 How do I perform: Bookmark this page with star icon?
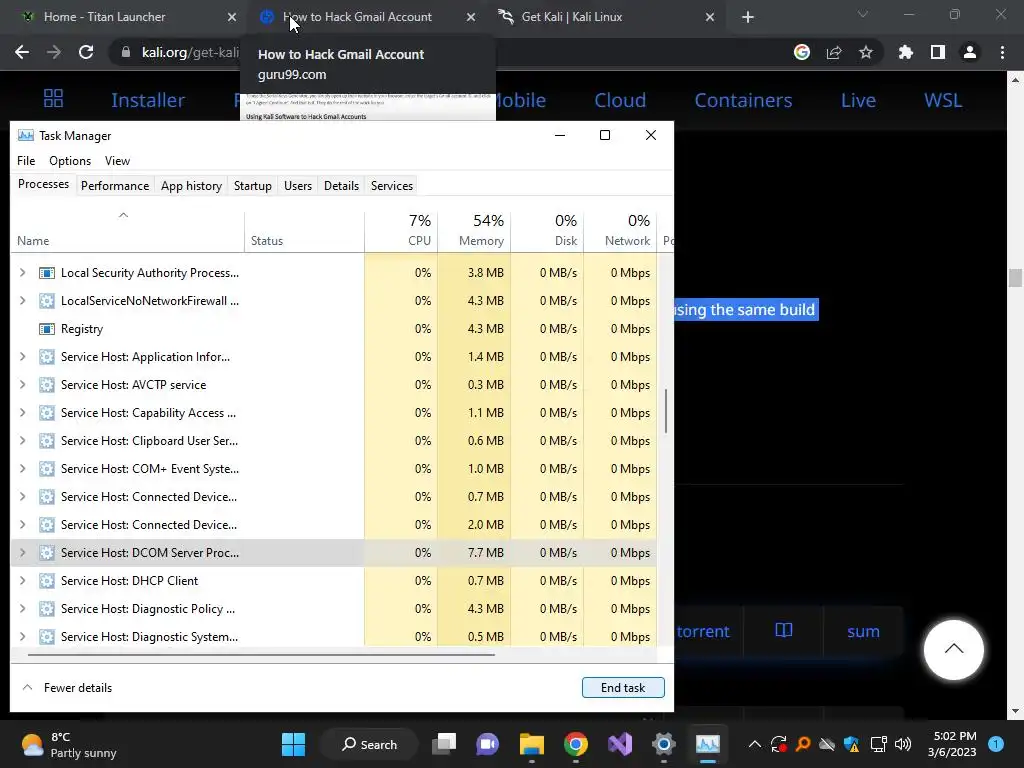pyautogui.click(x=866, y=52)
